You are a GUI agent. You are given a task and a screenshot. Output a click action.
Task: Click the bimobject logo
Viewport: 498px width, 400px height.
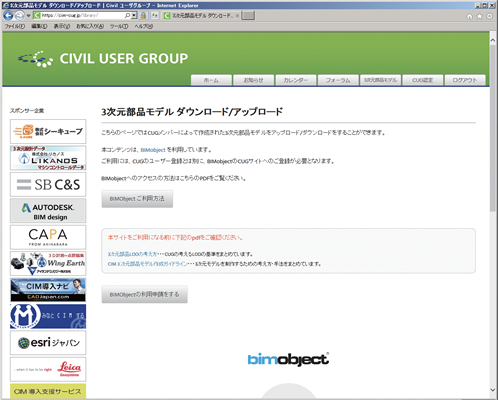[288, 359]
